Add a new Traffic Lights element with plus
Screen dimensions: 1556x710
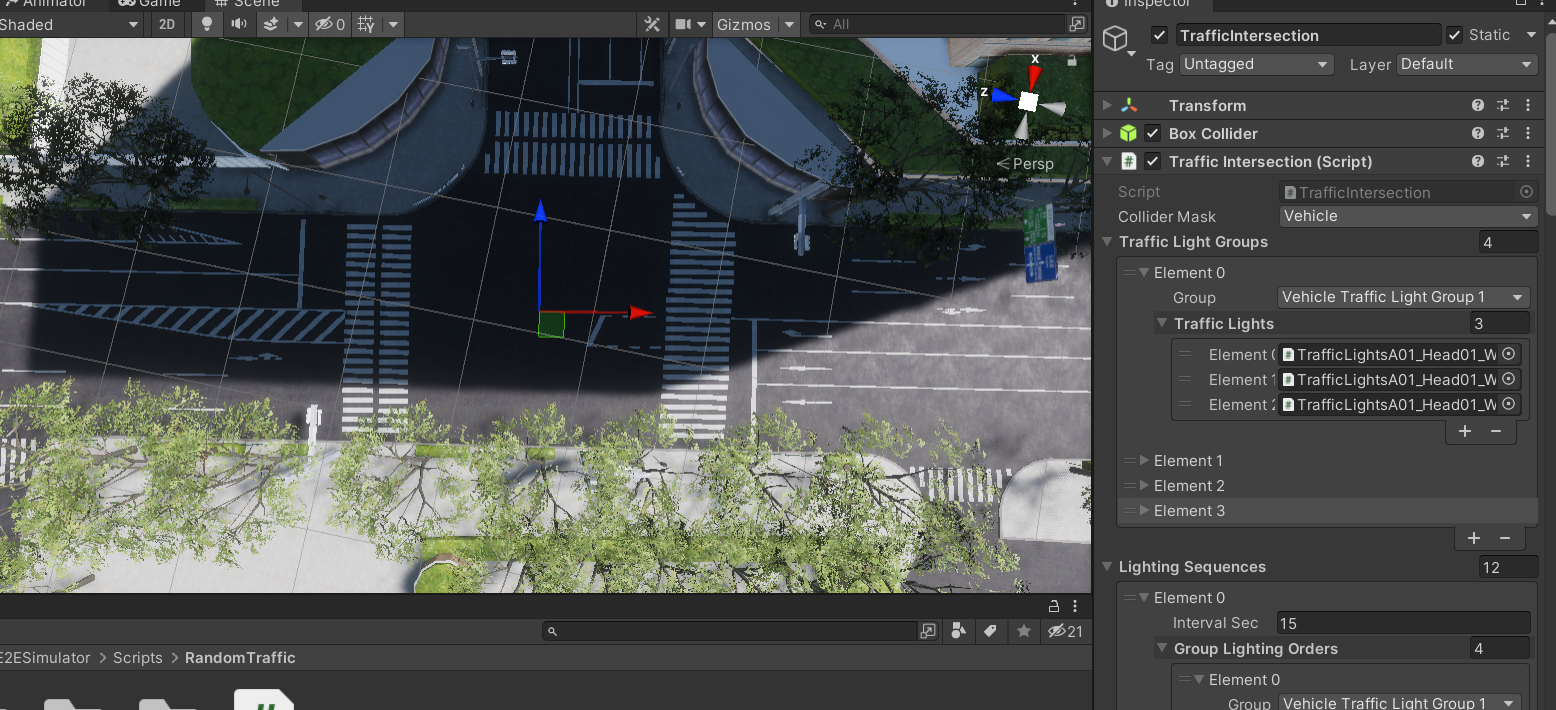click(1465, 431)
